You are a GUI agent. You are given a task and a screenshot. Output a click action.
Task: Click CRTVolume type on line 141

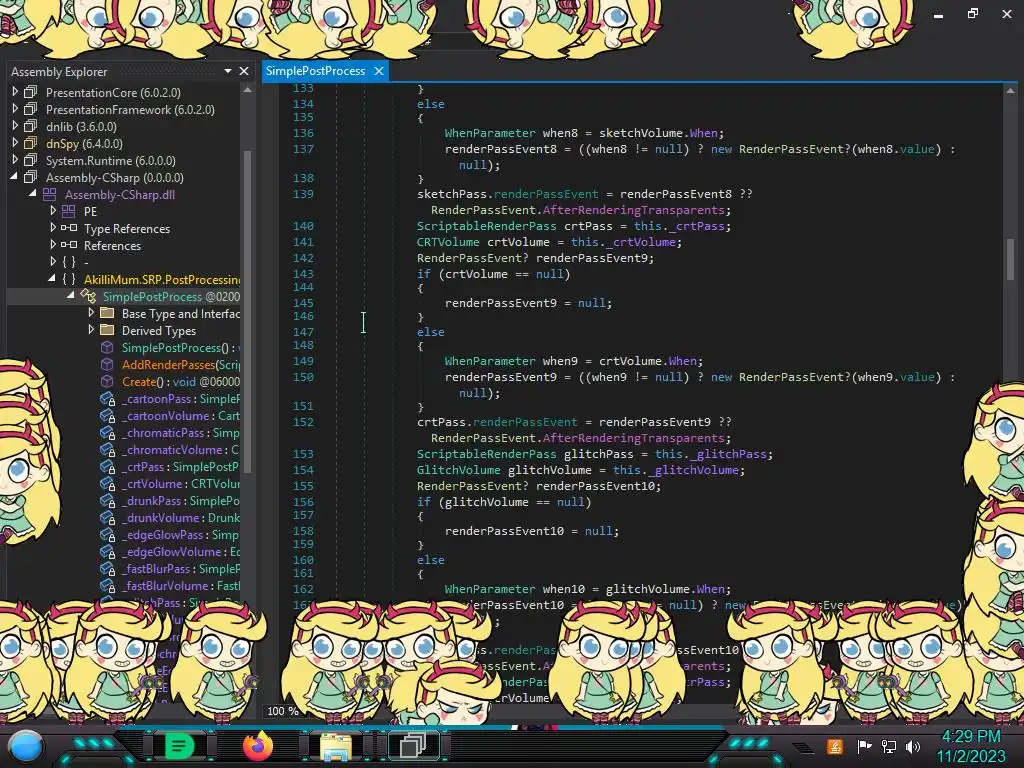point(448,242)
